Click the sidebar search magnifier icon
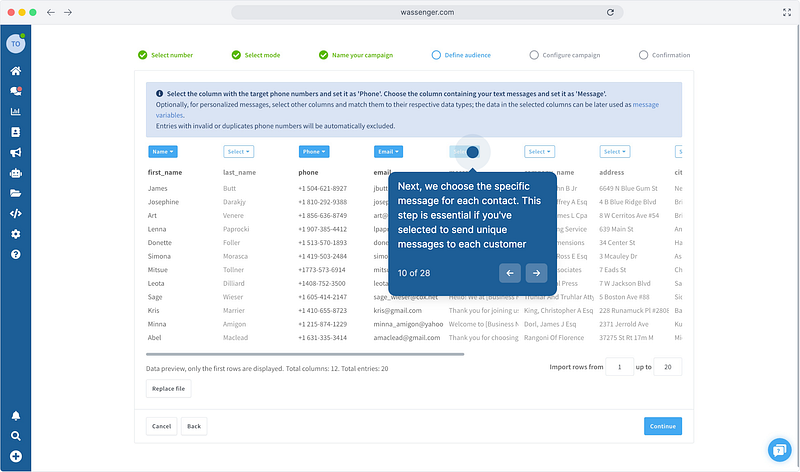 tap(16, 436)
